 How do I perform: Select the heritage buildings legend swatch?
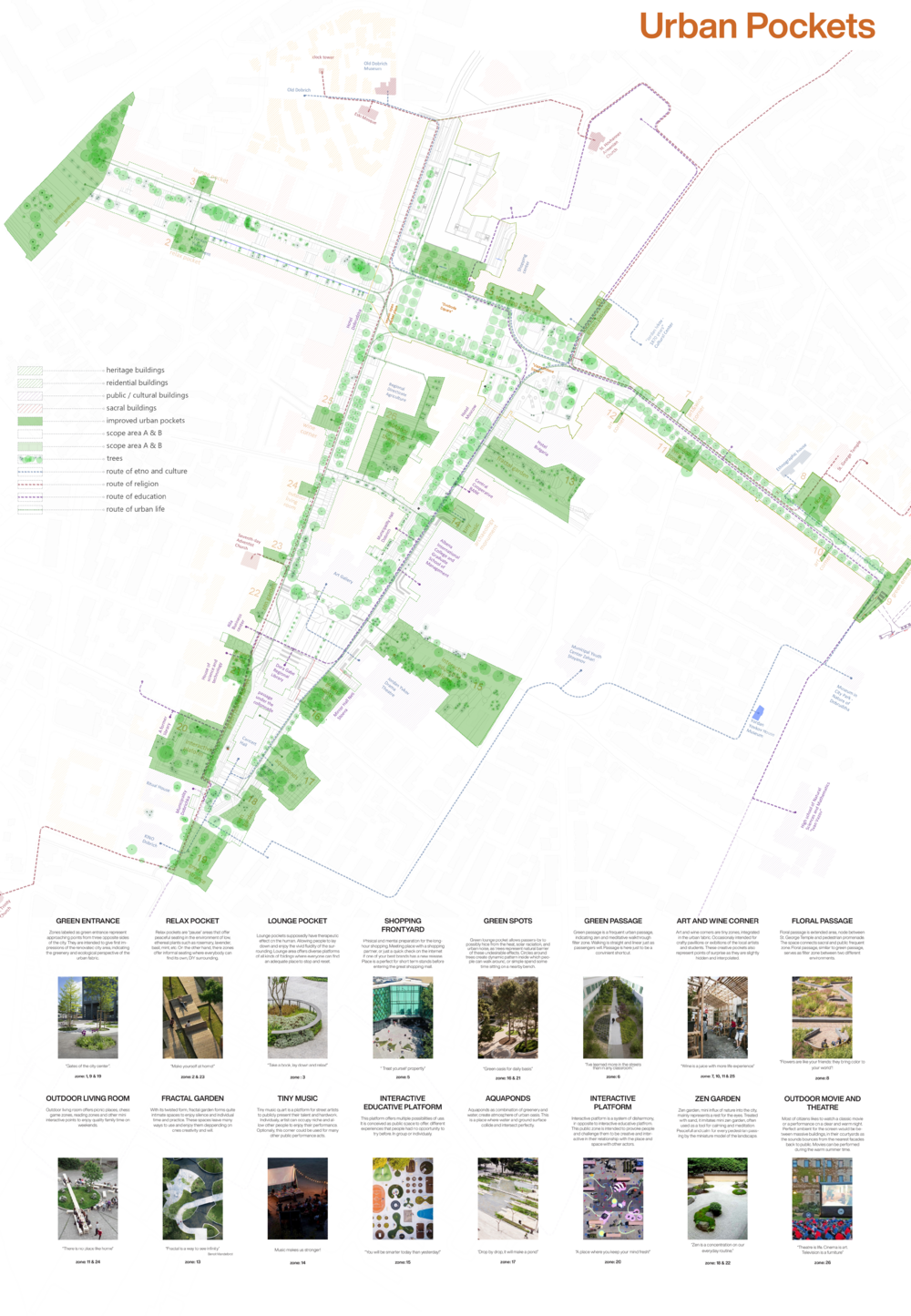(x=30, y=371)
